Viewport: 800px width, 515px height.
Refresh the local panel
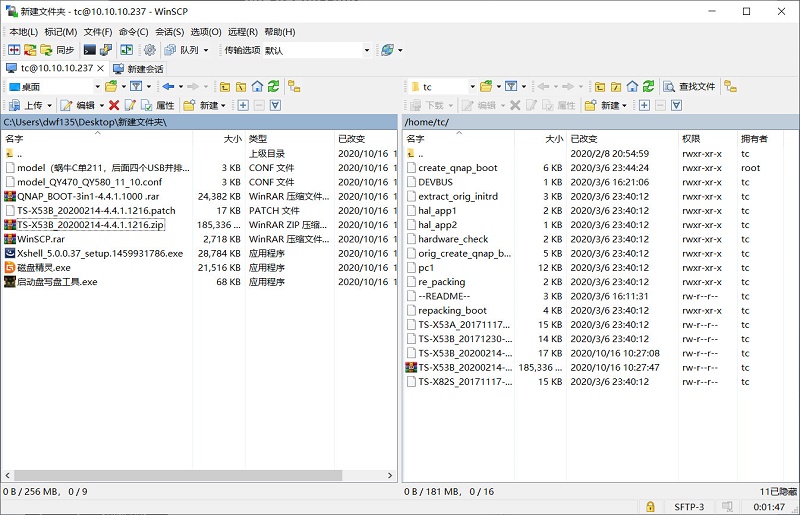click(274, 87)
